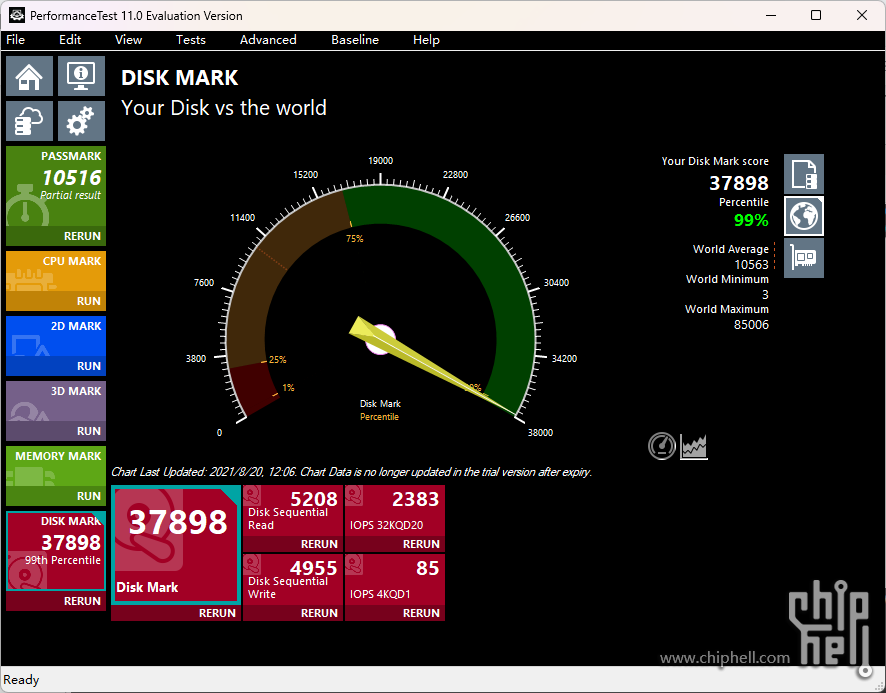886x693 pixels.
Task: Open the Advanced menu
Action: click(268, 40)
